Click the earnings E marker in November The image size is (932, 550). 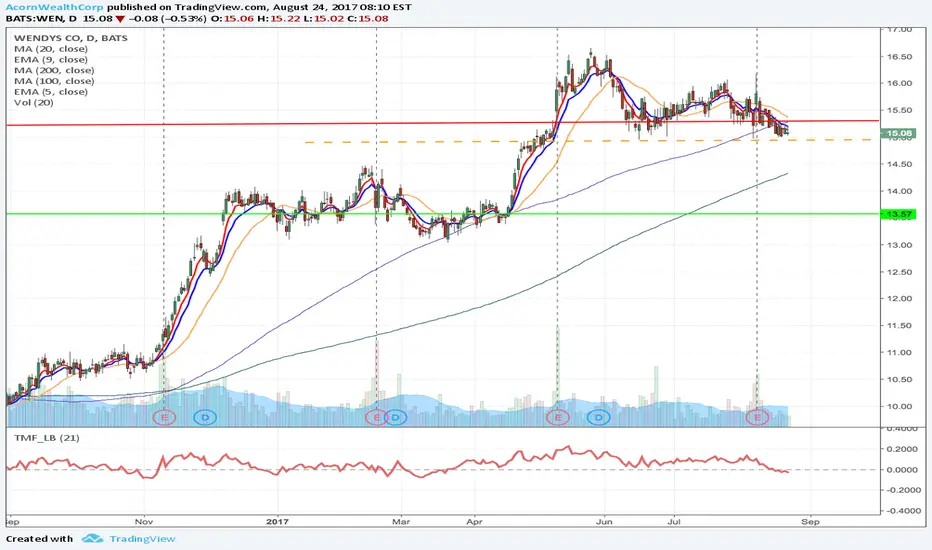[165, 417]
